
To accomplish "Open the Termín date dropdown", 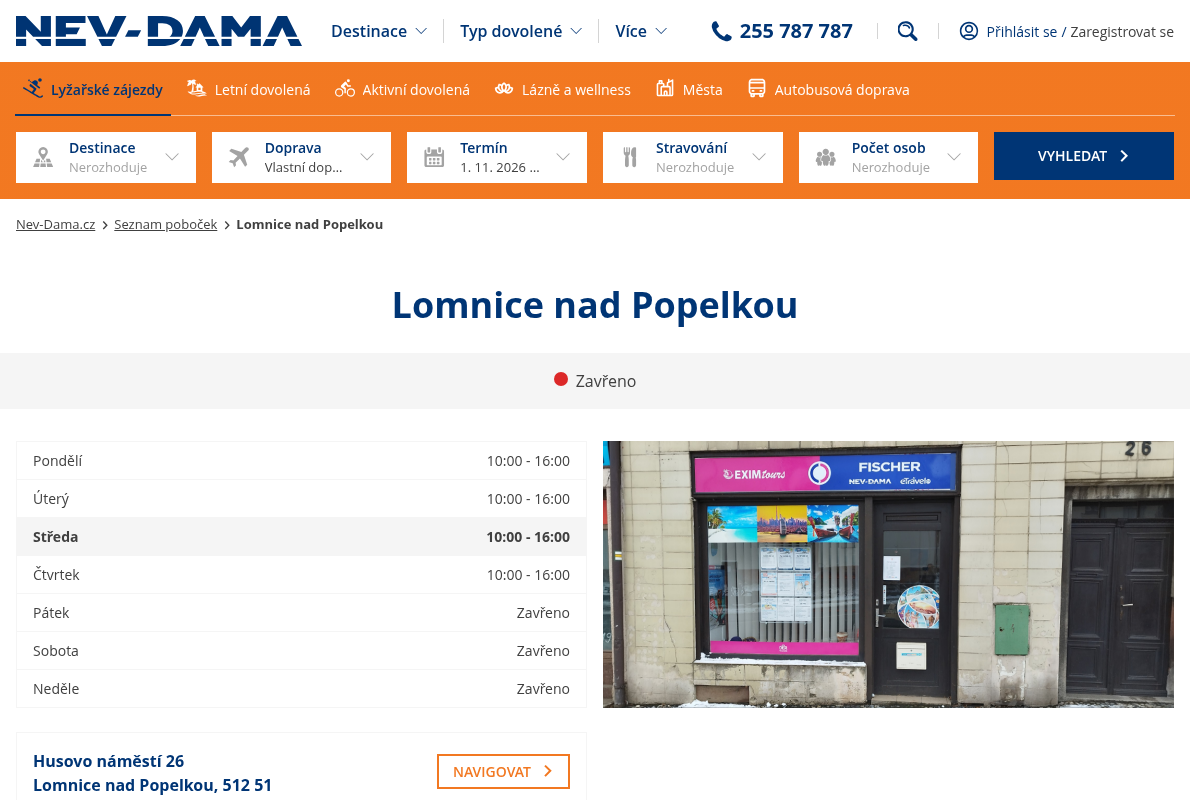I will coord(497,157).
